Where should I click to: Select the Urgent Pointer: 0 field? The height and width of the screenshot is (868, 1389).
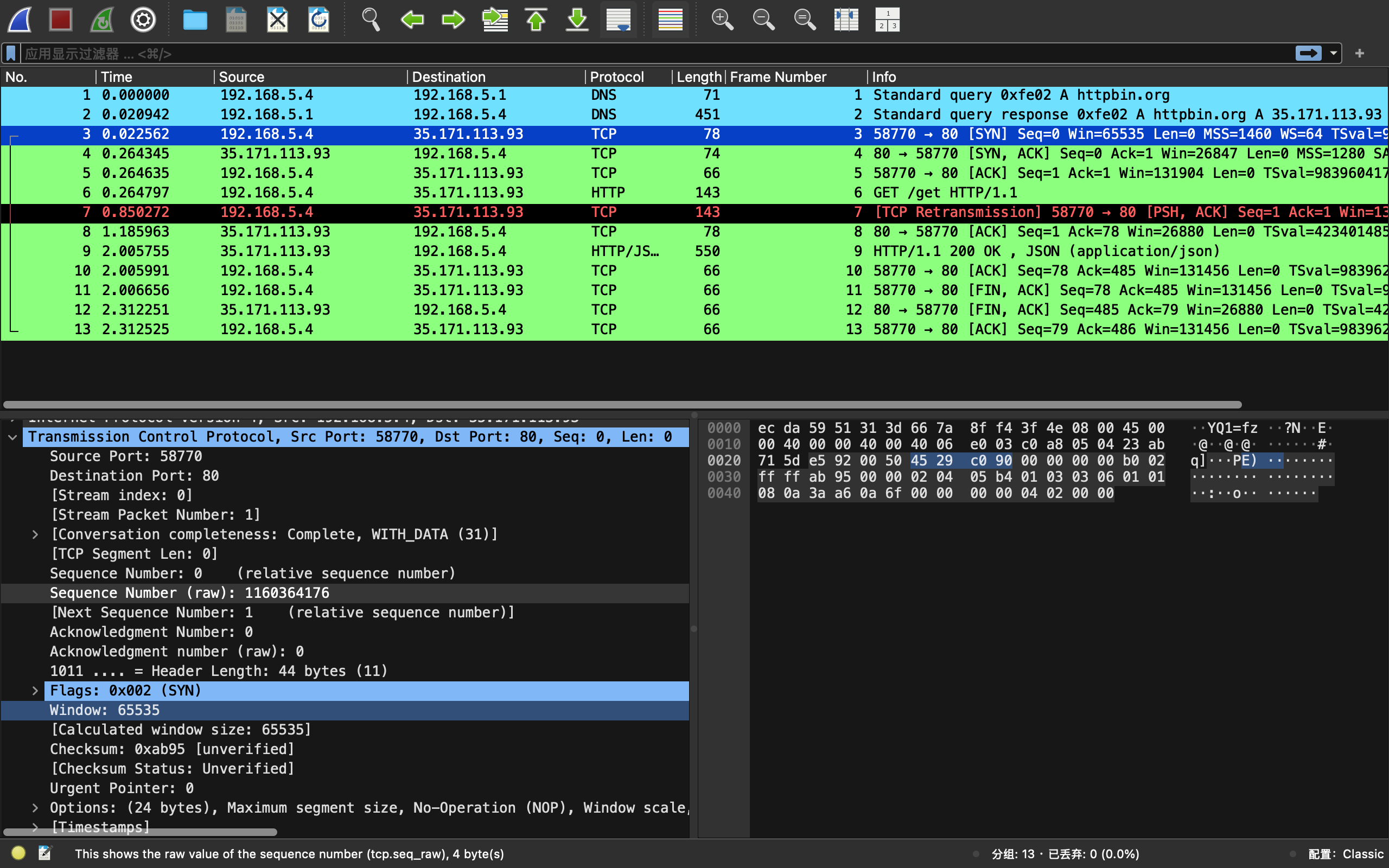tap(122, 789)
